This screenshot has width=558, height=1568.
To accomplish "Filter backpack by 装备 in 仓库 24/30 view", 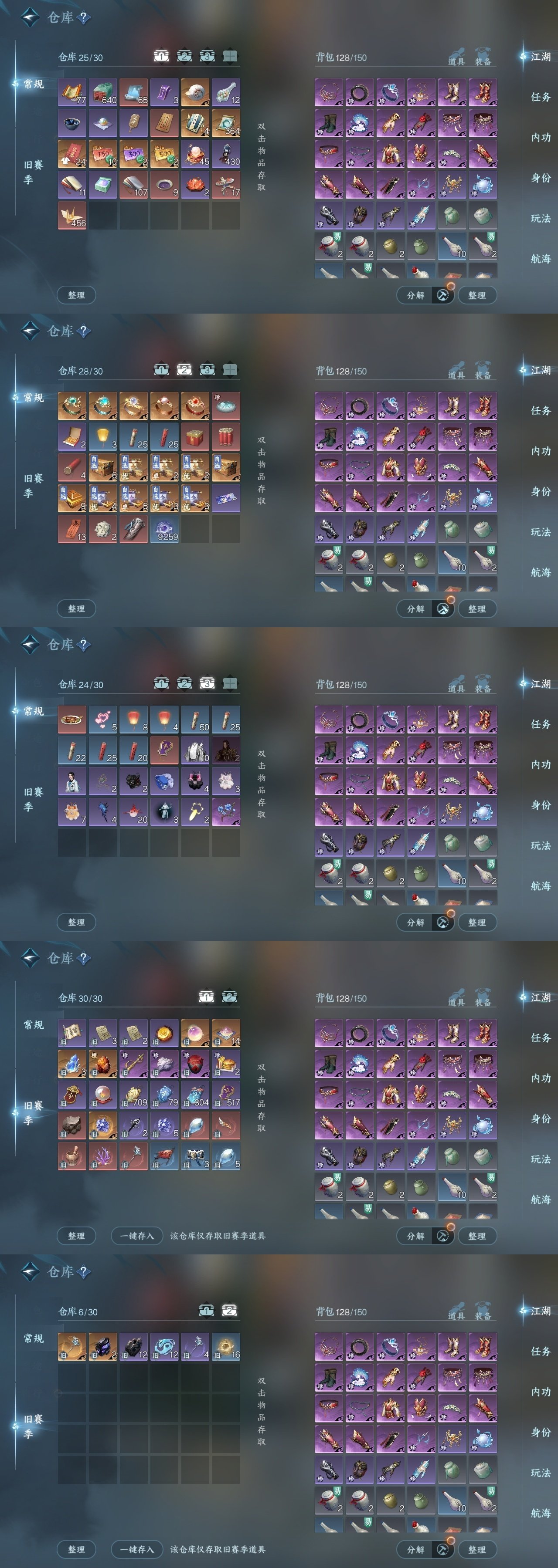I will click(483, 684).
